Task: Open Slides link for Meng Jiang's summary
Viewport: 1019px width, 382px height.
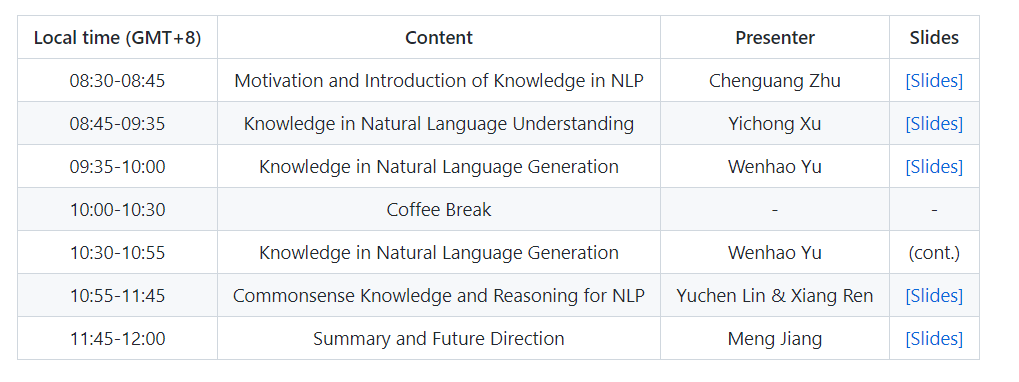Action: click(x=934, y=338)
